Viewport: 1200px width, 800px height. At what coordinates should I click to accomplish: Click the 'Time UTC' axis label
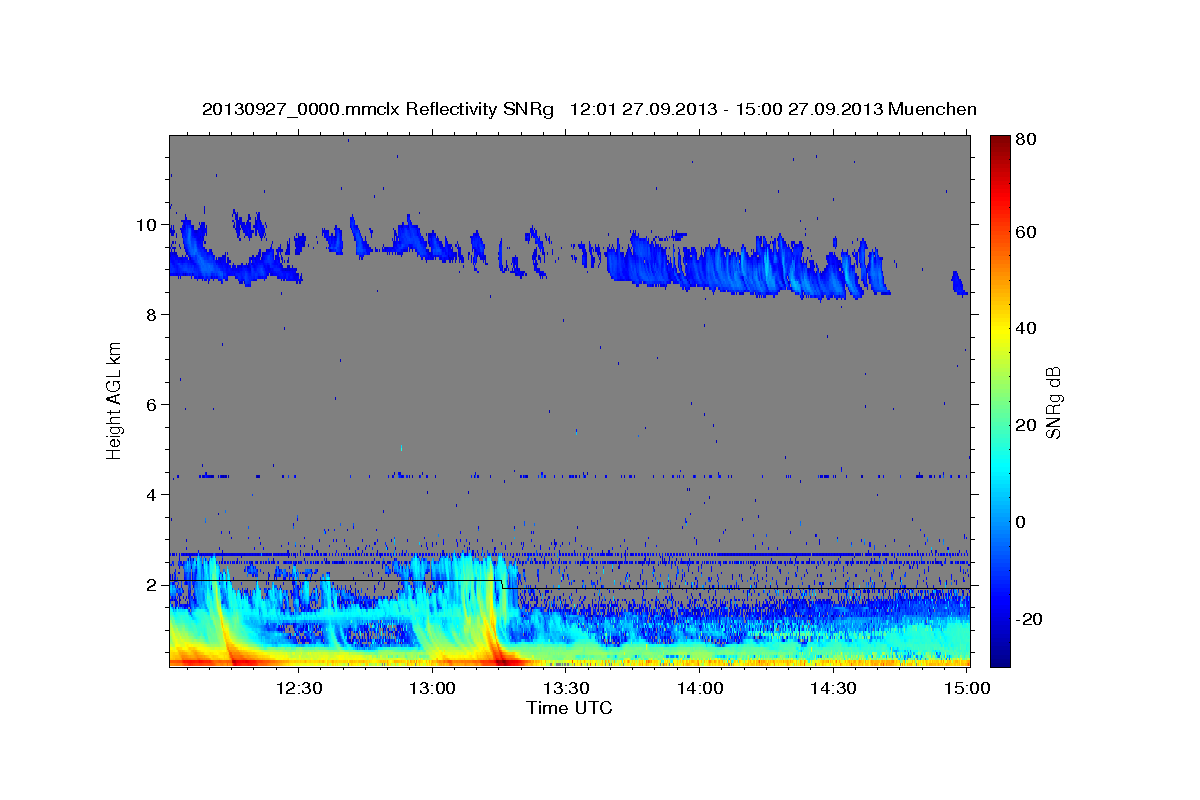(569, 708)
